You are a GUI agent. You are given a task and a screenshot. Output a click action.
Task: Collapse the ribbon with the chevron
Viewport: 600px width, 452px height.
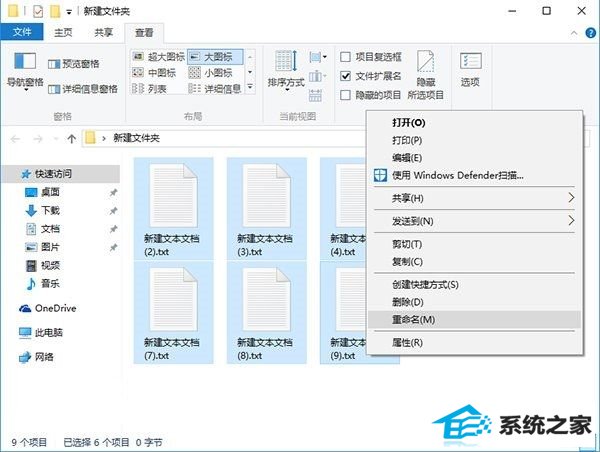574,33
